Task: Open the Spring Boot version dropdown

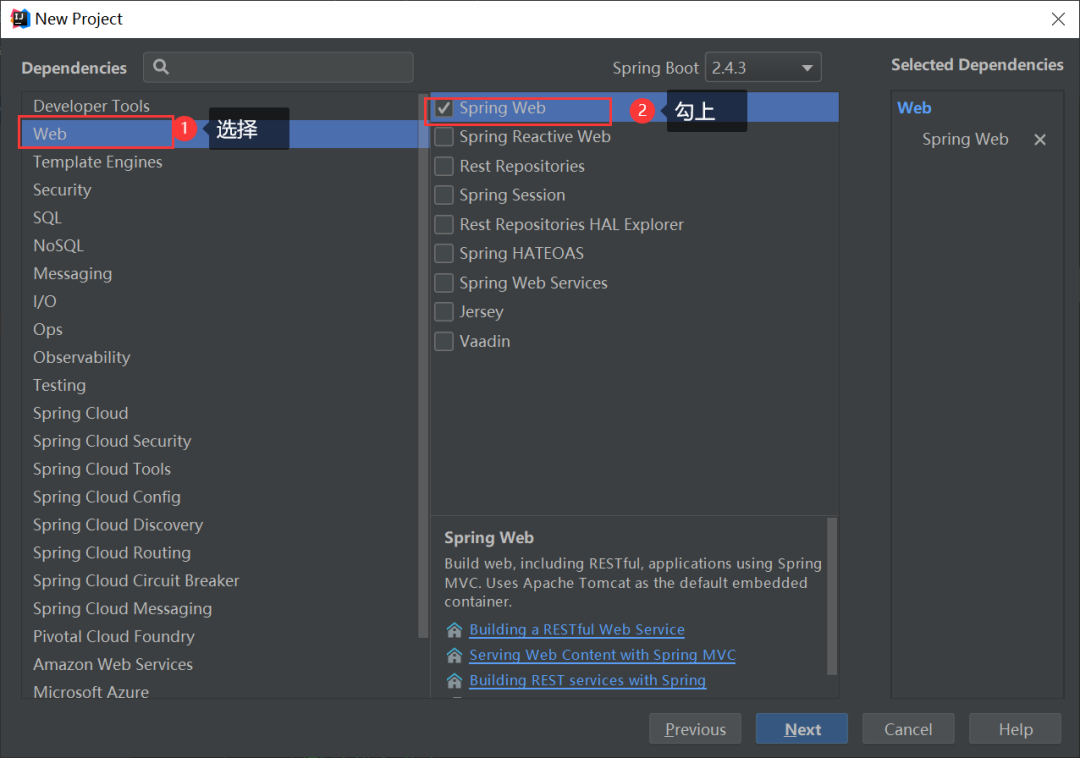Action: pyautogui.click(x=763, y=67)
